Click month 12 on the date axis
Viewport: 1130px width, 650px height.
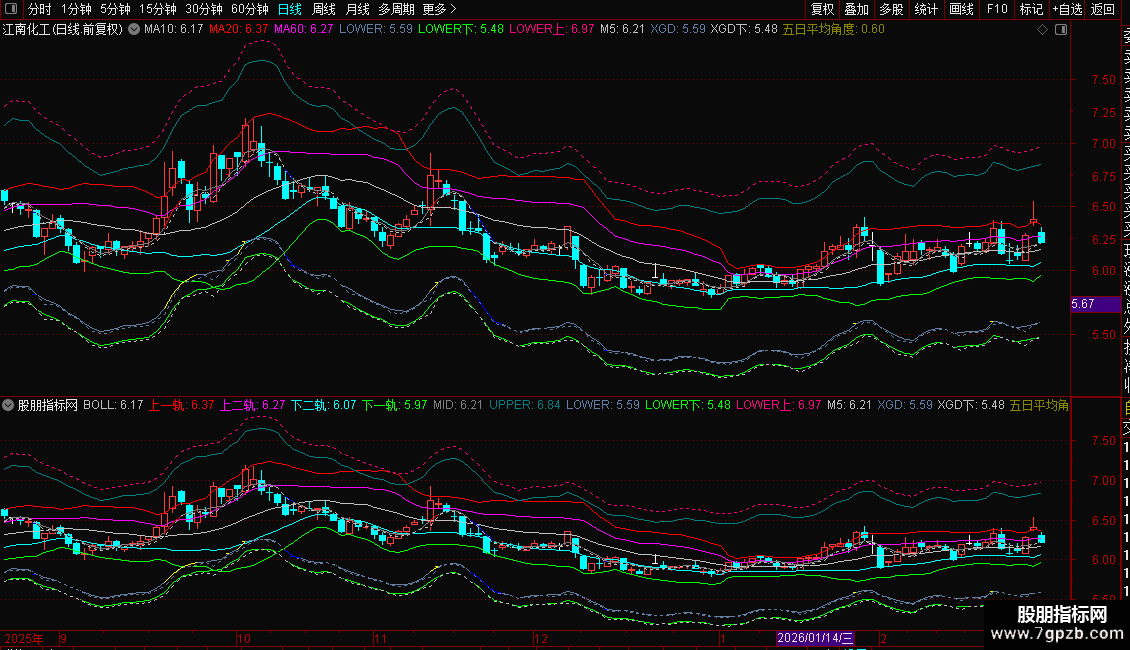pyautogui.click(x=540, y=638)
